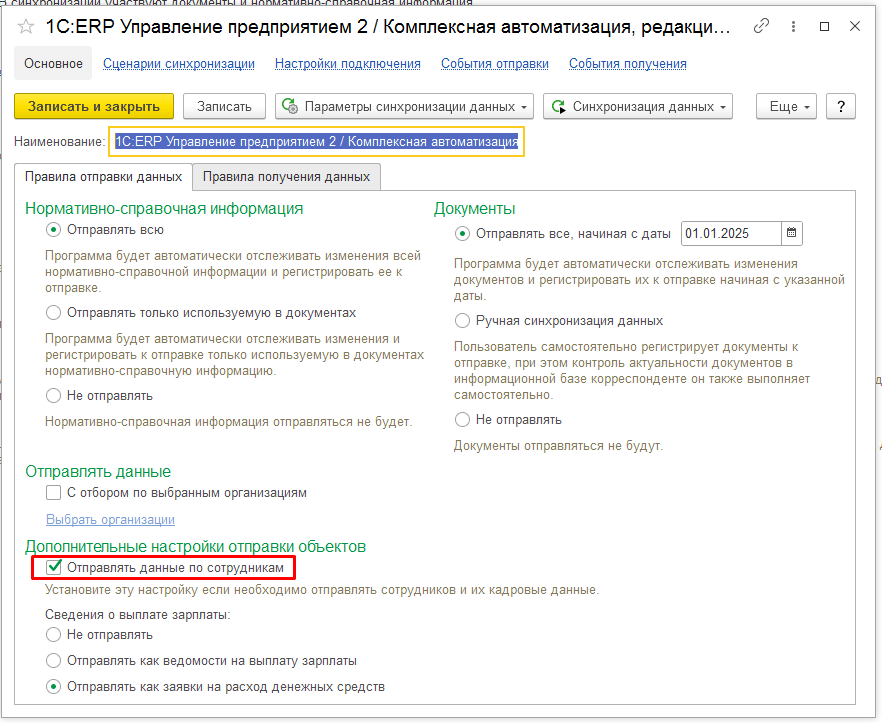Open the three-dot window options menu
The height and width of the screenshot is (723, 882).
point(793,26)
